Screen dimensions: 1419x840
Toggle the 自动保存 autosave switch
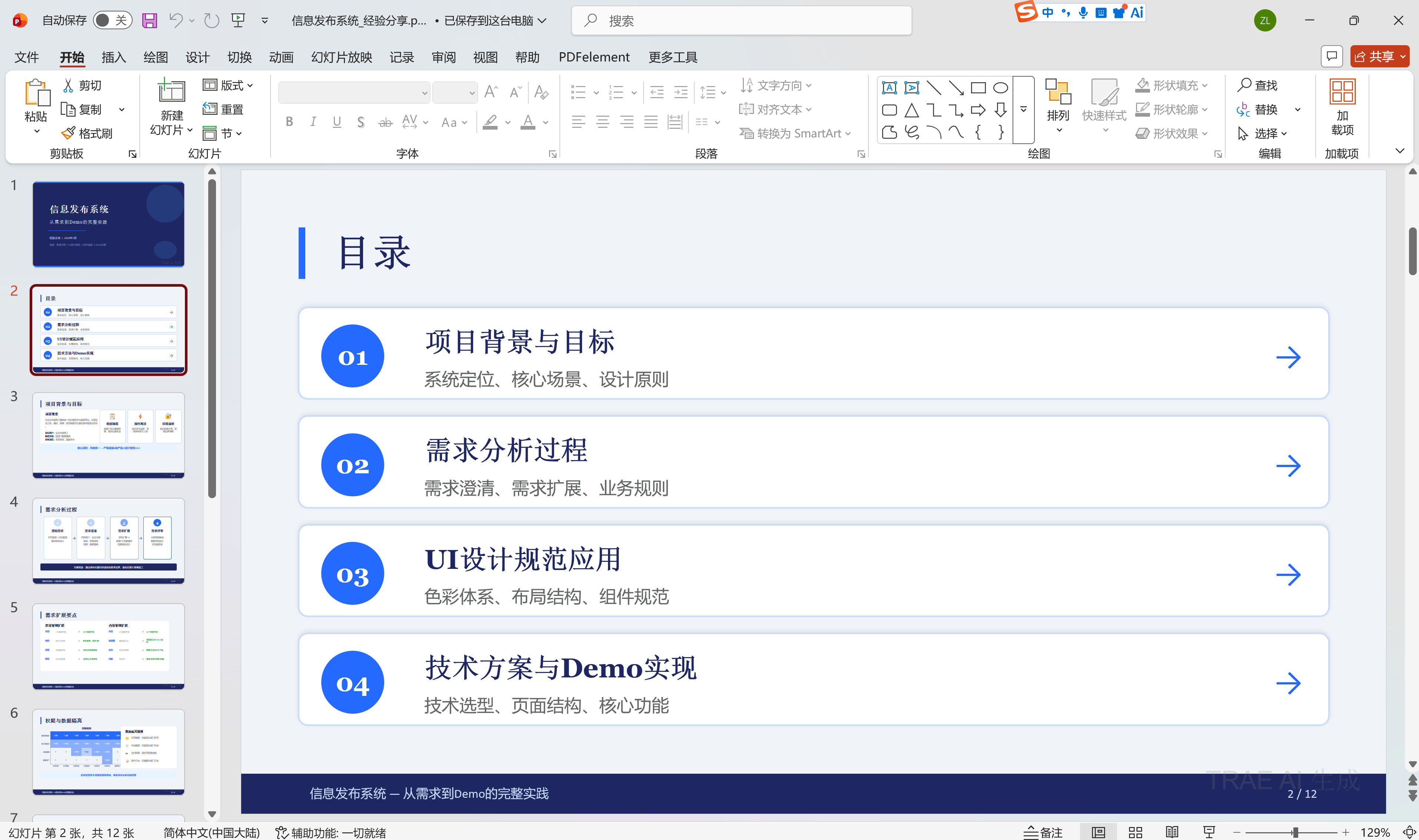tap(113, 21)
